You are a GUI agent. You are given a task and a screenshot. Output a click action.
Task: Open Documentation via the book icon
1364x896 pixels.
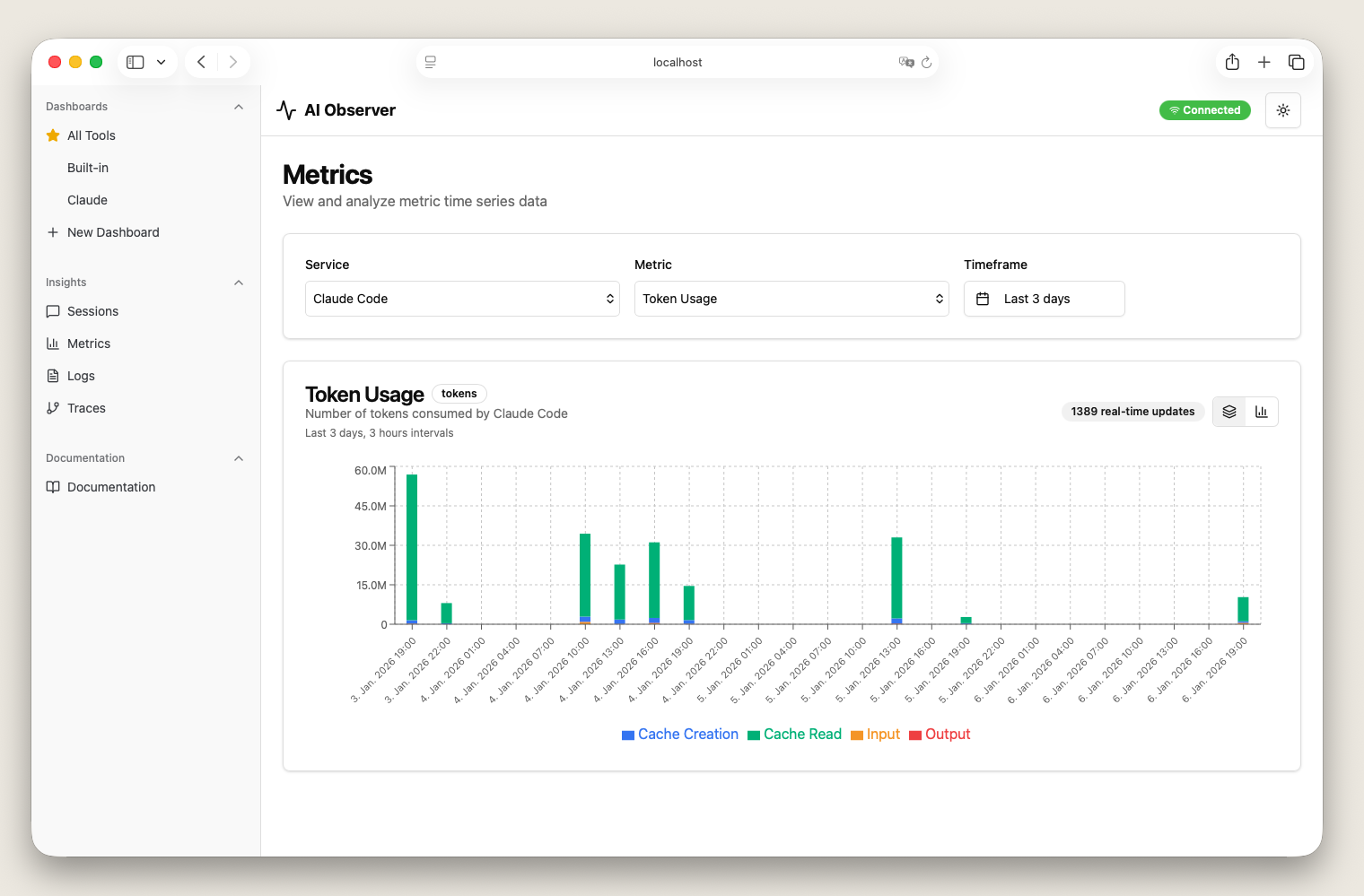54,487
